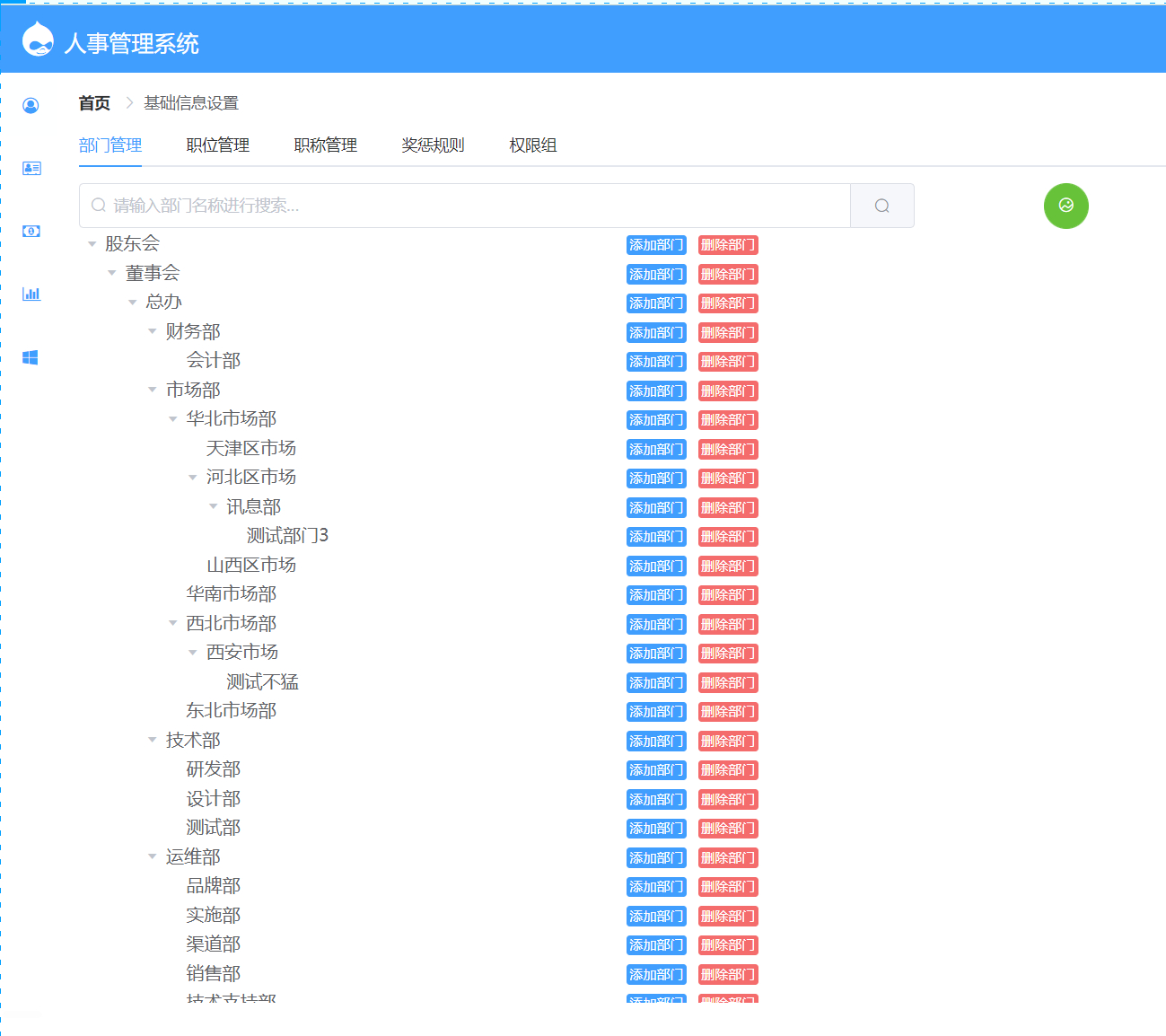Select the 测试部 tree row
The height and width of the screenshot is (1036, 1166).
[x=214, y=828]
